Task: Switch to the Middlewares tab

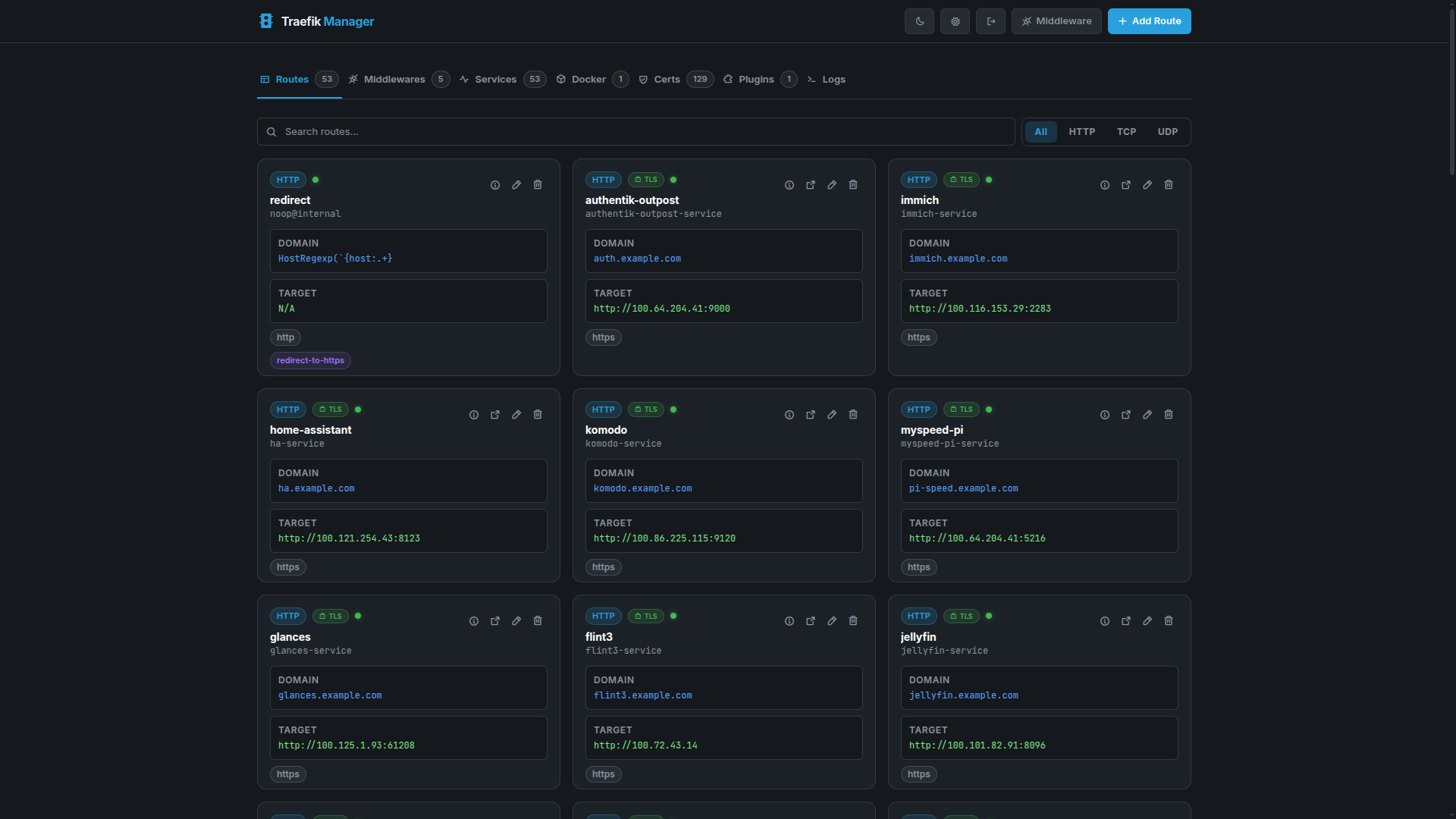Action: pos(394,79)
